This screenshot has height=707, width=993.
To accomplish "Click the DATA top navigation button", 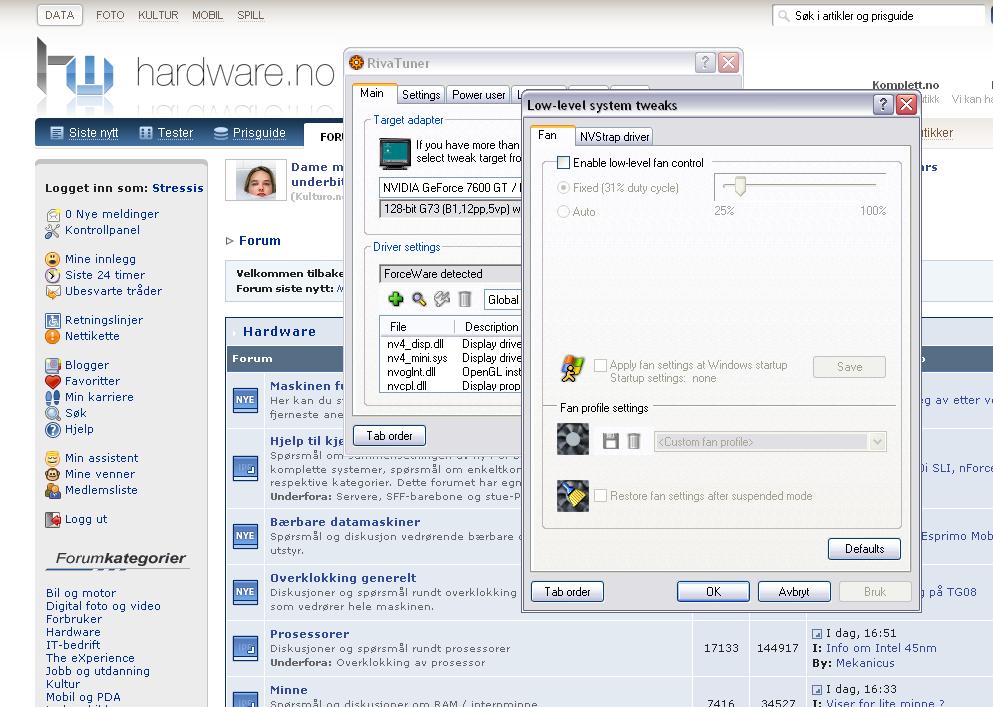I will [x=60, y=15].
